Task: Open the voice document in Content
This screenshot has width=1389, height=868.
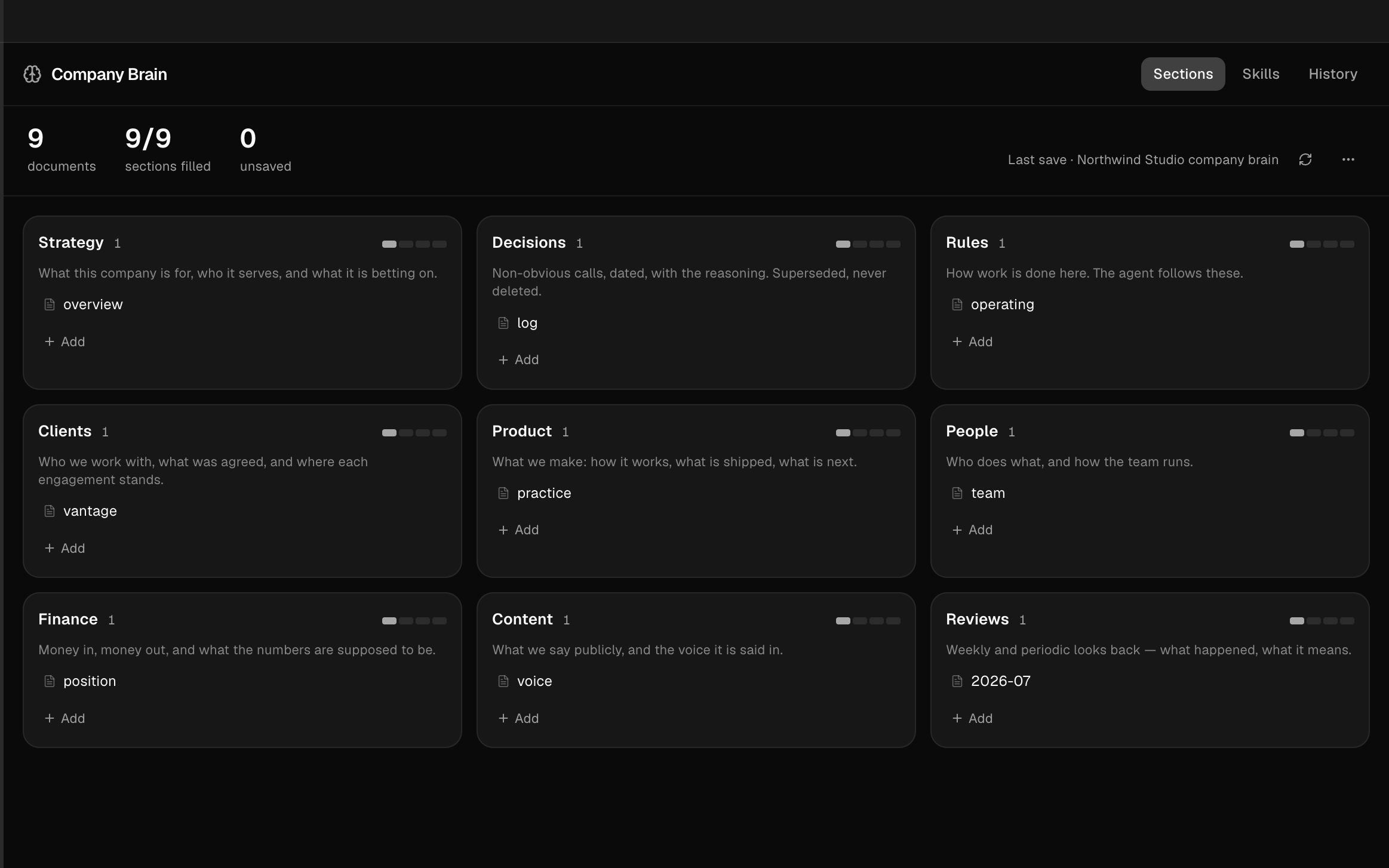Action: pyautogui.click(x=534, y=681)
